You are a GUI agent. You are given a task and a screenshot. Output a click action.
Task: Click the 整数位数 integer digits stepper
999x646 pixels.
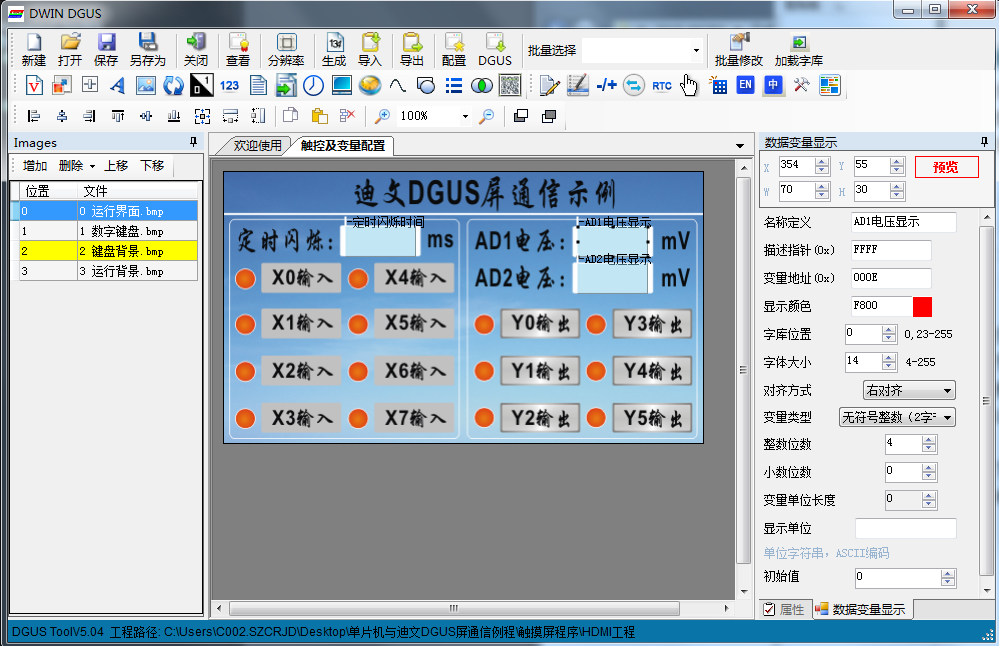point(929,444)
